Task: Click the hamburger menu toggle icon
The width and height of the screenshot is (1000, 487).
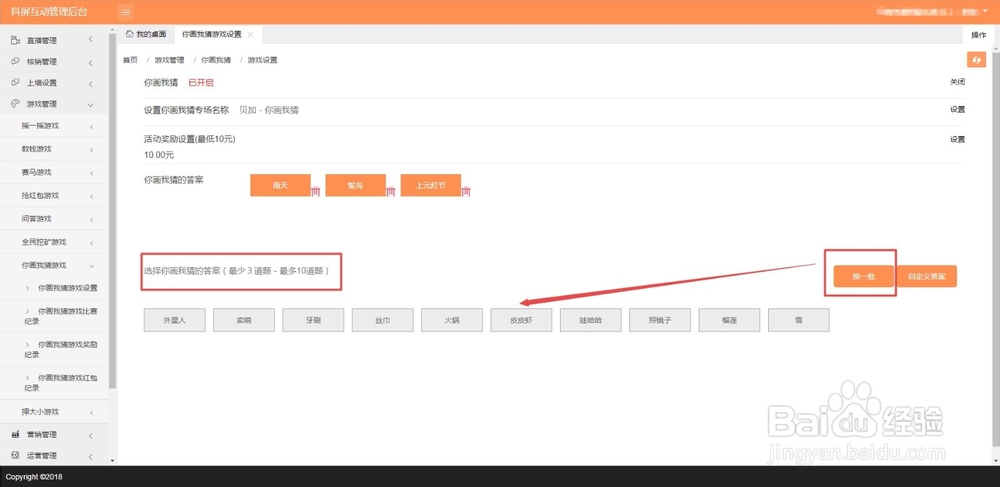Action: pyautogui.click(x=126, y=11)
